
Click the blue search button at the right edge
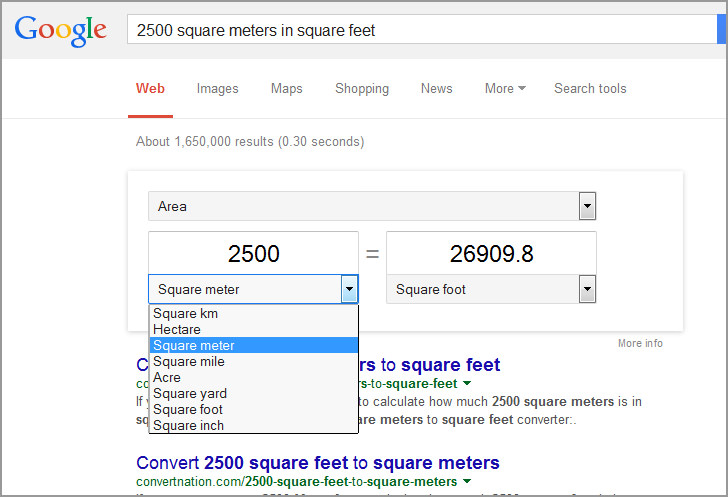[722, 30]
